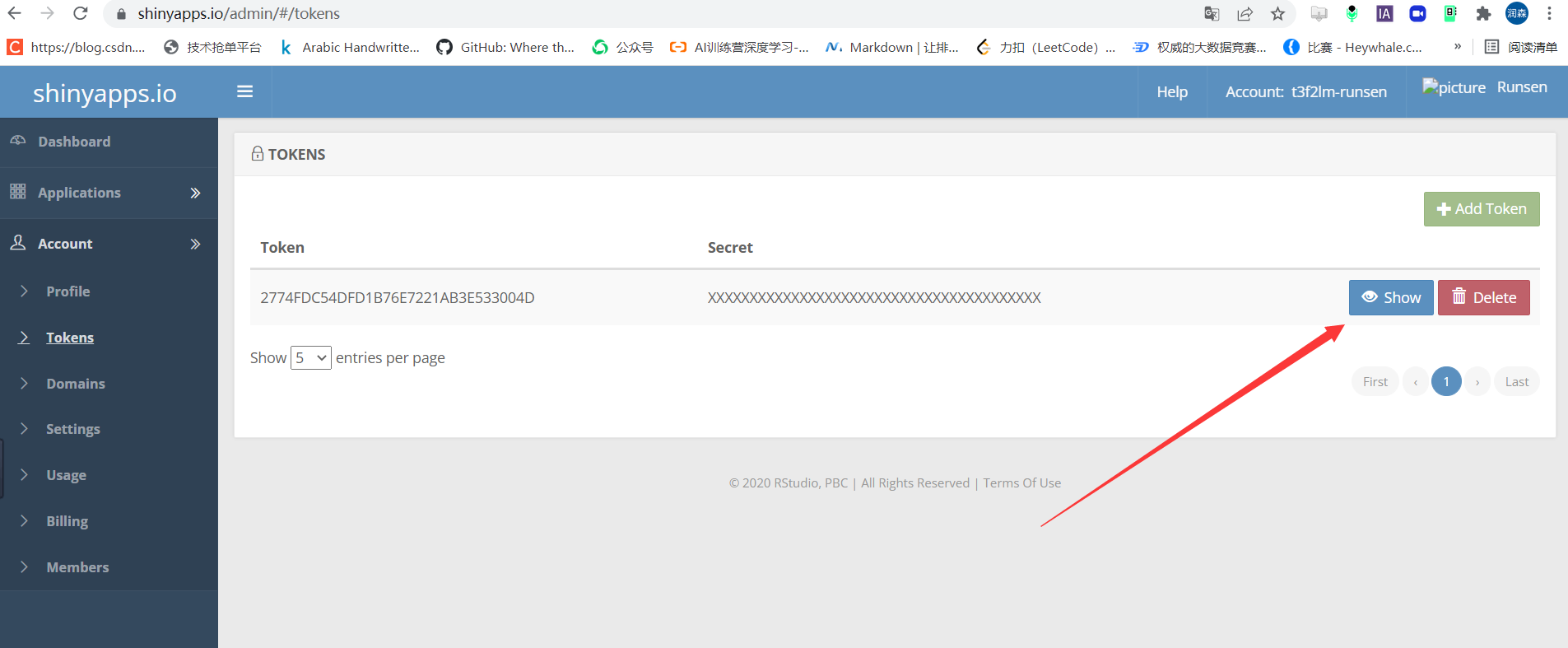Open Terms Of Use link
The width and height of the screenshot is (1568, 648).
1021,483
